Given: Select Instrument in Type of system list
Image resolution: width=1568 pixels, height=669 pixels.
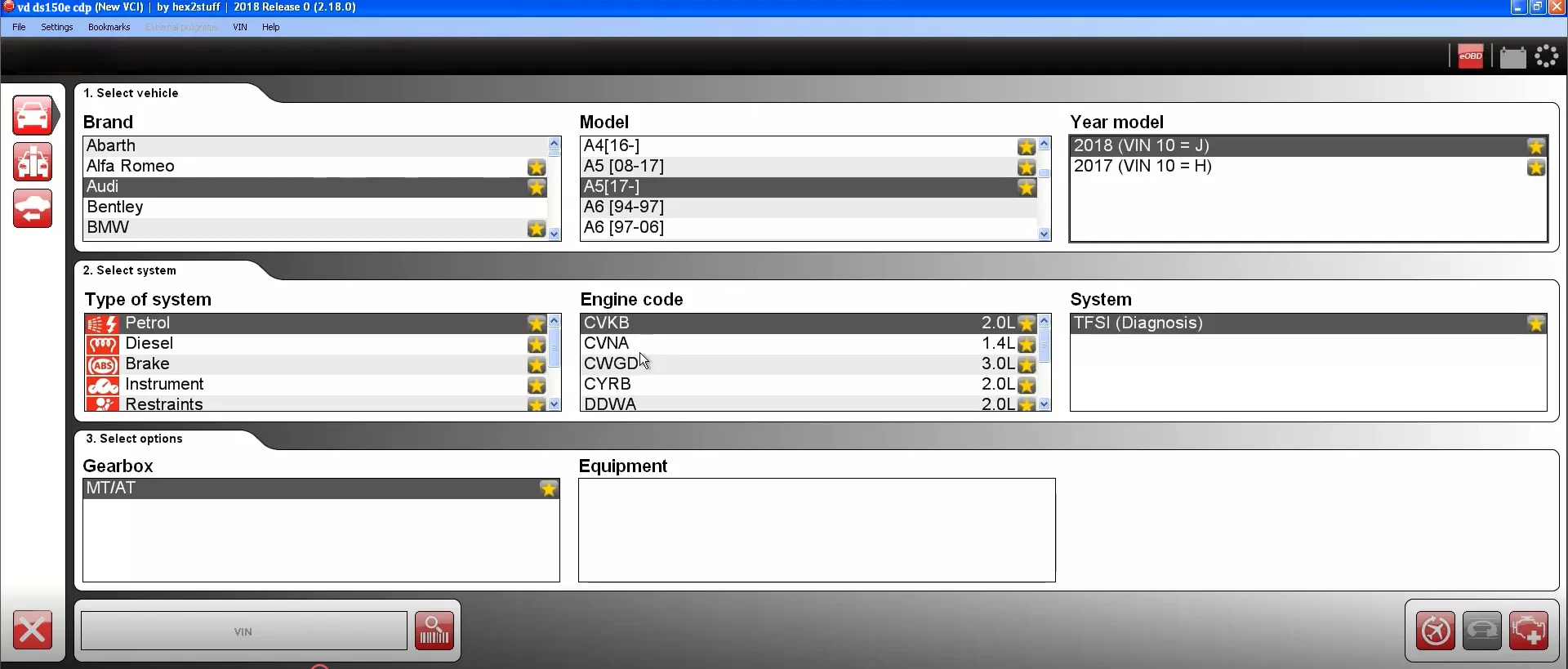Looking at the screenshot, I should (315, 385).
